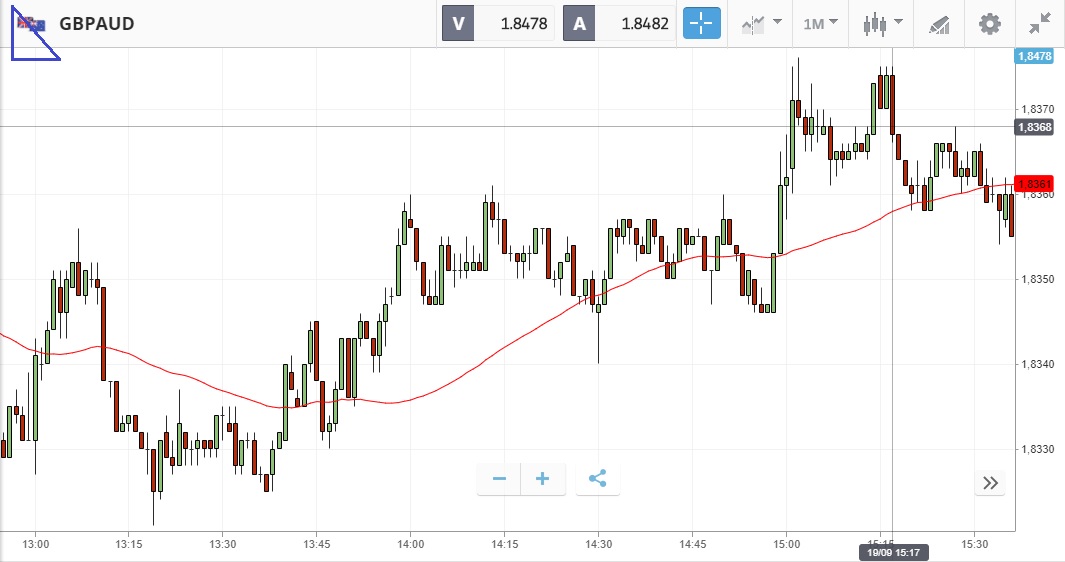Open chart settings gear
Screen dimensions: 1065x562
[x=989, y=23]
